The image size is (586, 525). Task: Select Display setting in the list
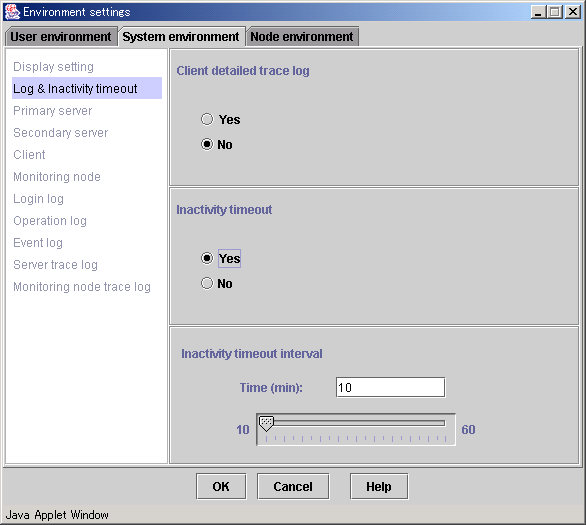[53, 67]
